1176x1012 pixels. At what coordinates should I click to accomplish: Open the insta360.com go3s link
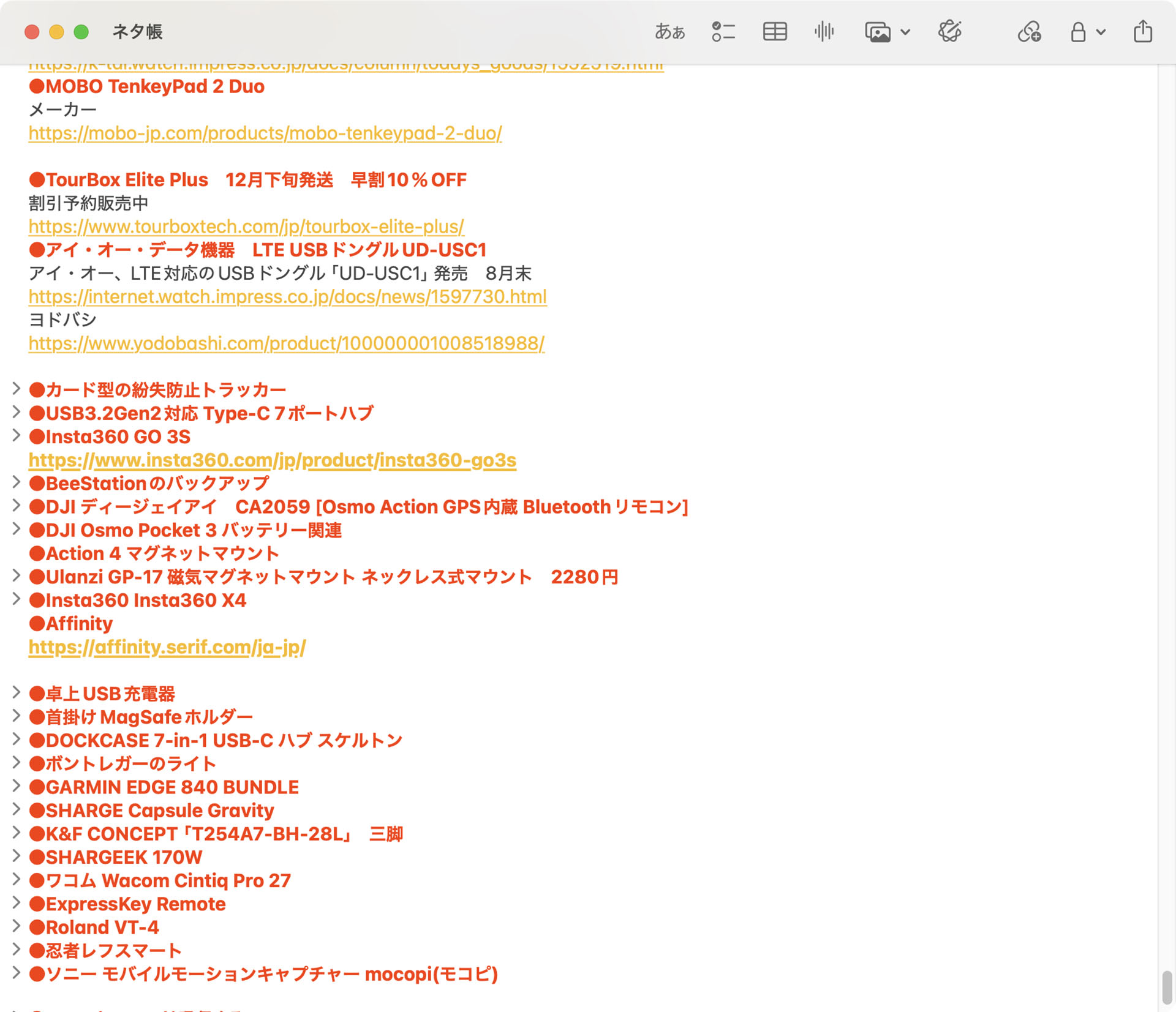(x=273, y=460)
